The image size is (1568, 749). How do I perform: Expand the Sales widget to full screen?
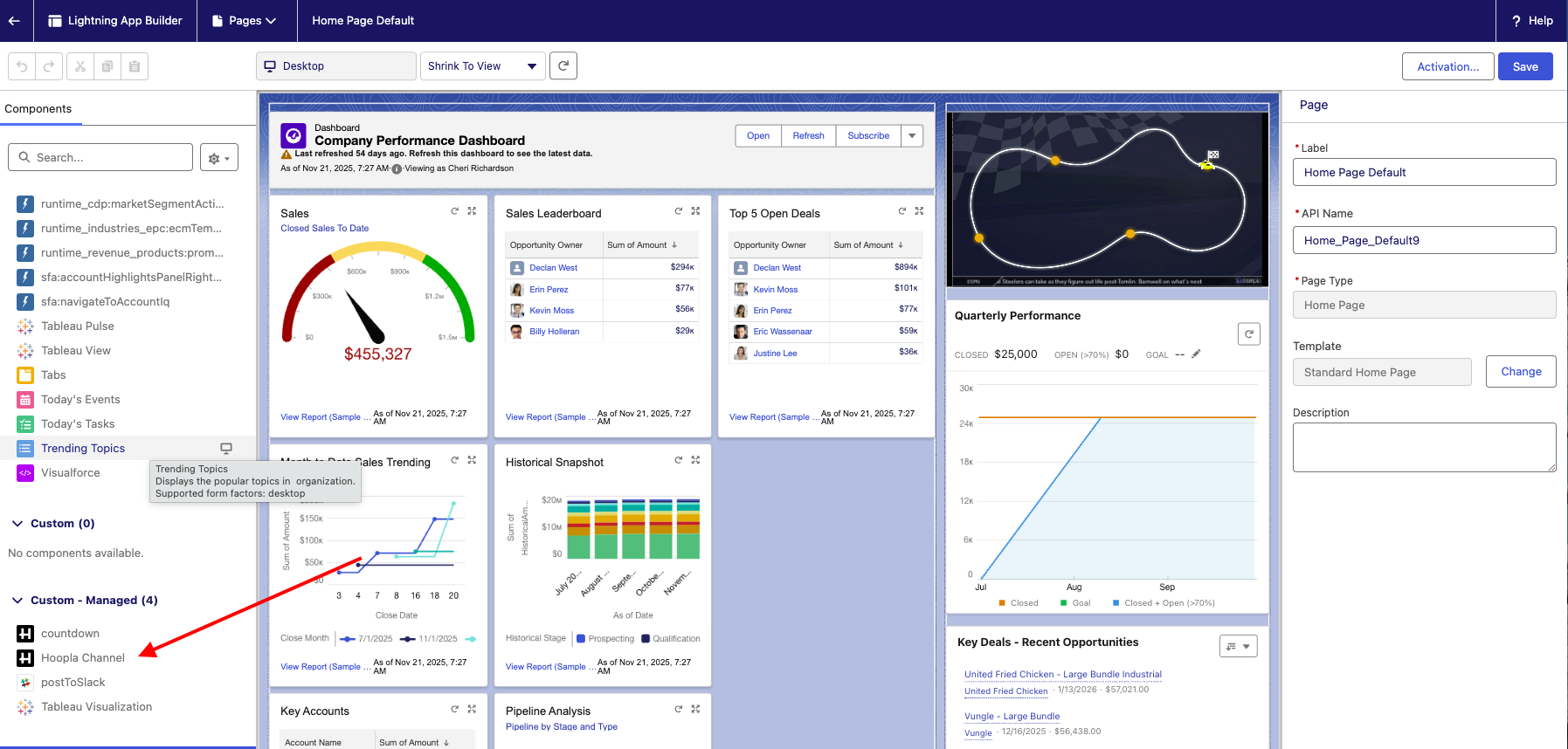472,211
